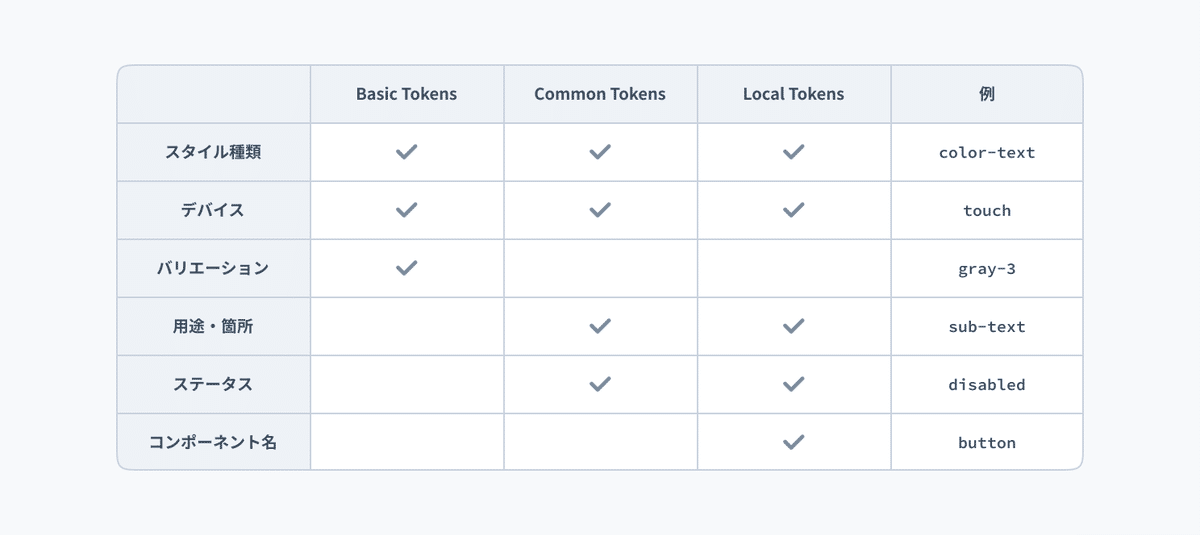Image resolution: width=1200 pixels, height=535 pixels.
Task: Click the デバイス checkmark under Basic Tokens
Action: point(406,210)
